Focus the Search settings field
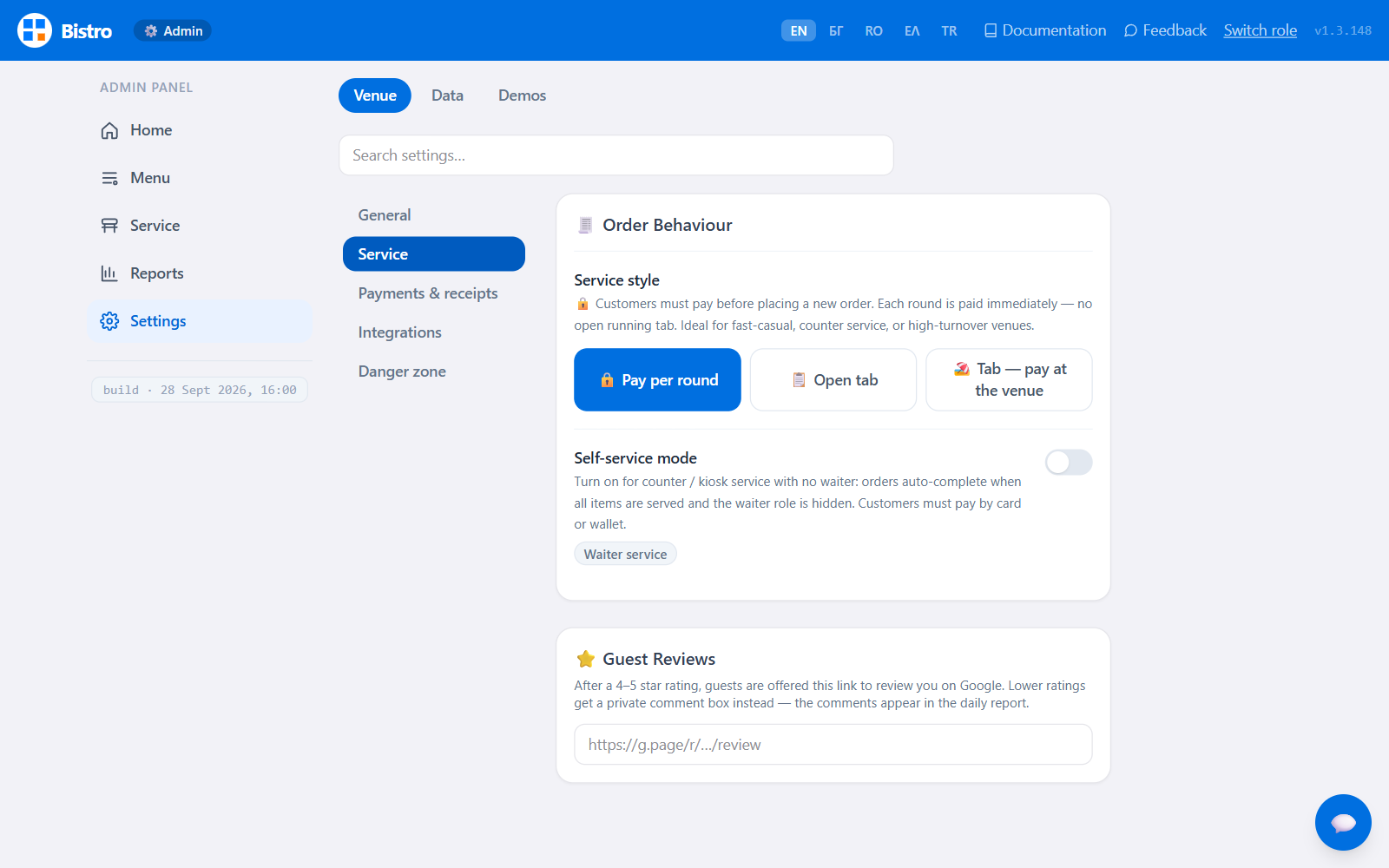 (616, 155)
